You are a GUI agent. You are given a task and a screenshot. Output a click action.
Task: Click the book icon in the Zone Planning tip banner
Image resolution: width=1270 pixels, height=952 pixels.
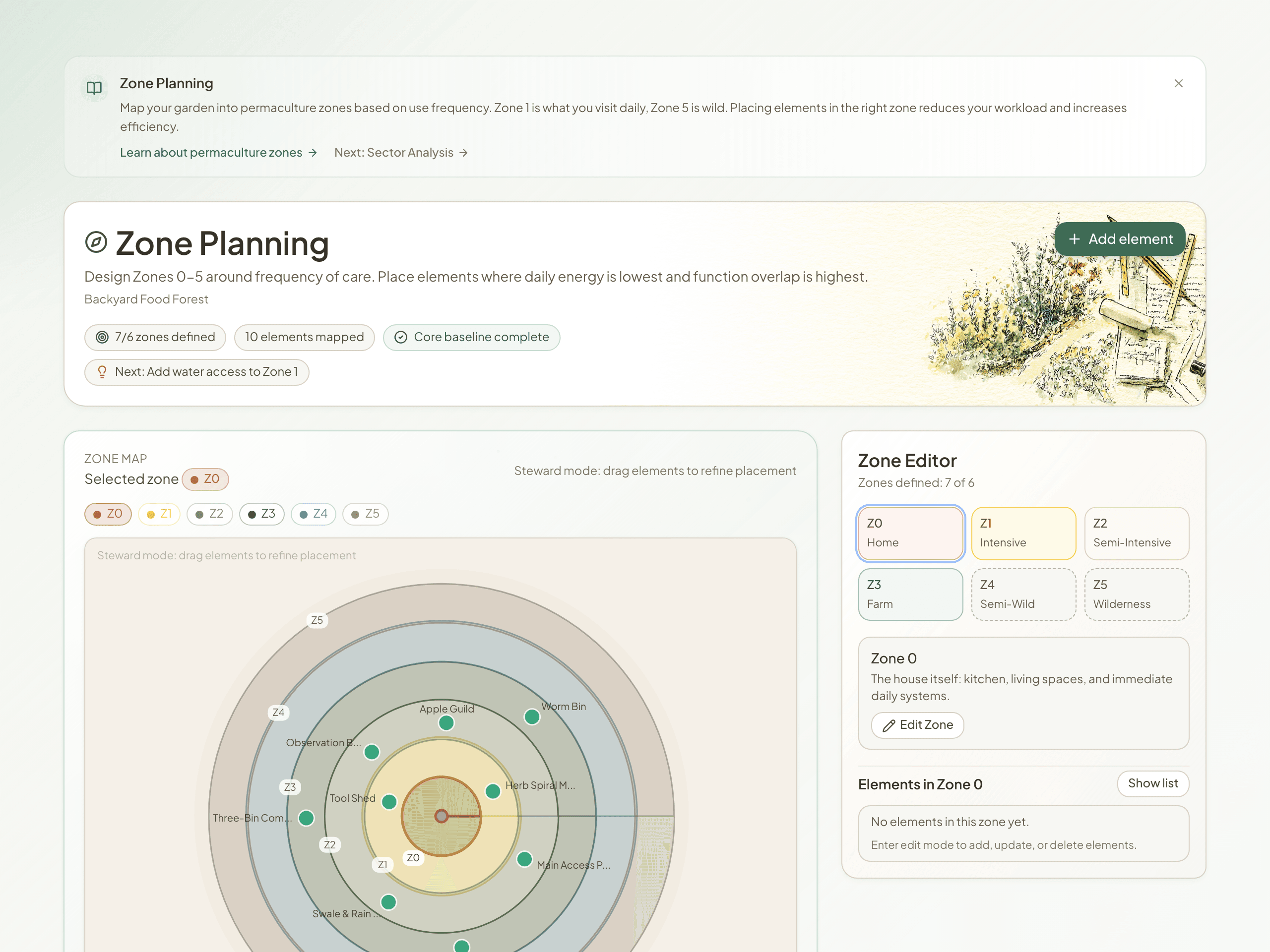[x=94, y=87]
